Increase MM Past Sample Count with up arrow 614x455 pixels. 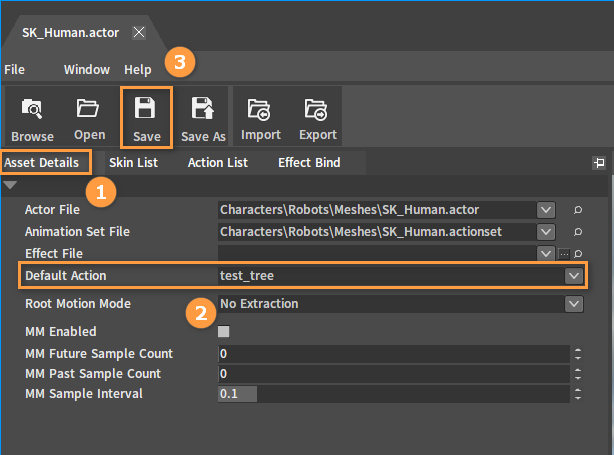[578, 370]
